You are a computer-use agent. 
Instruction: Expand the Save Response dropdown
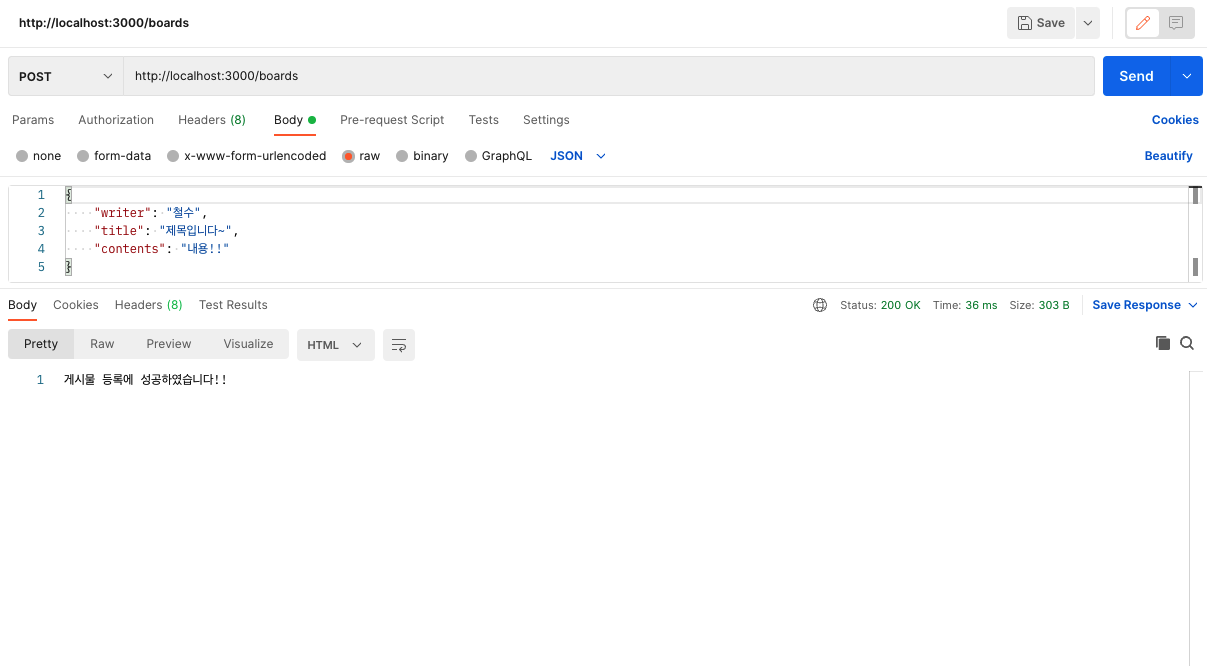[x=1144, y=305]
